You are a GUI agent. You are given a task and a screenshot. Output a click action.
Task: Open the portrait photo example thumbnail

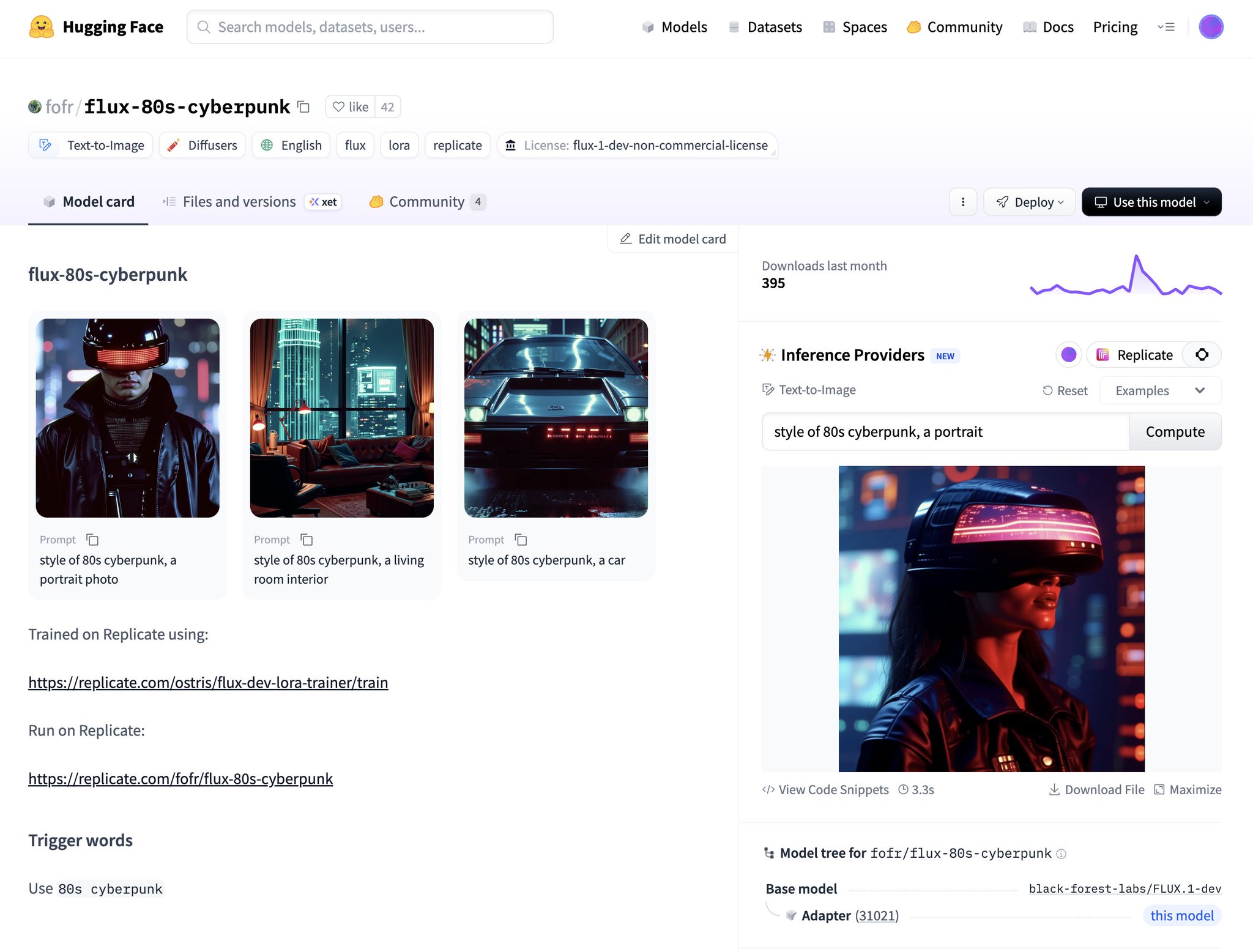coord(127,418)
